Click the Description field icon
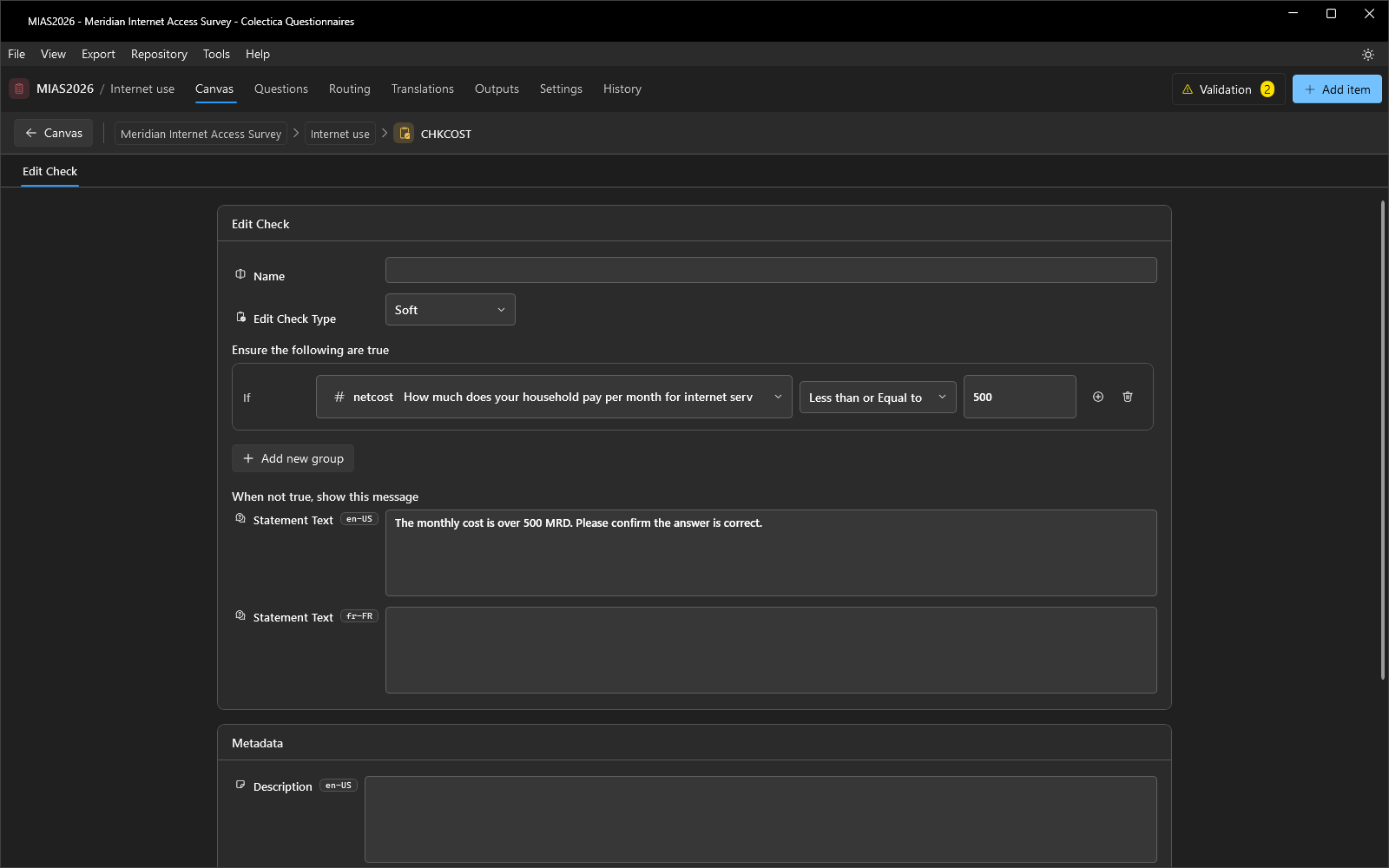The width and height of the screenshot is (1389, 868). (x=240, y=785)
